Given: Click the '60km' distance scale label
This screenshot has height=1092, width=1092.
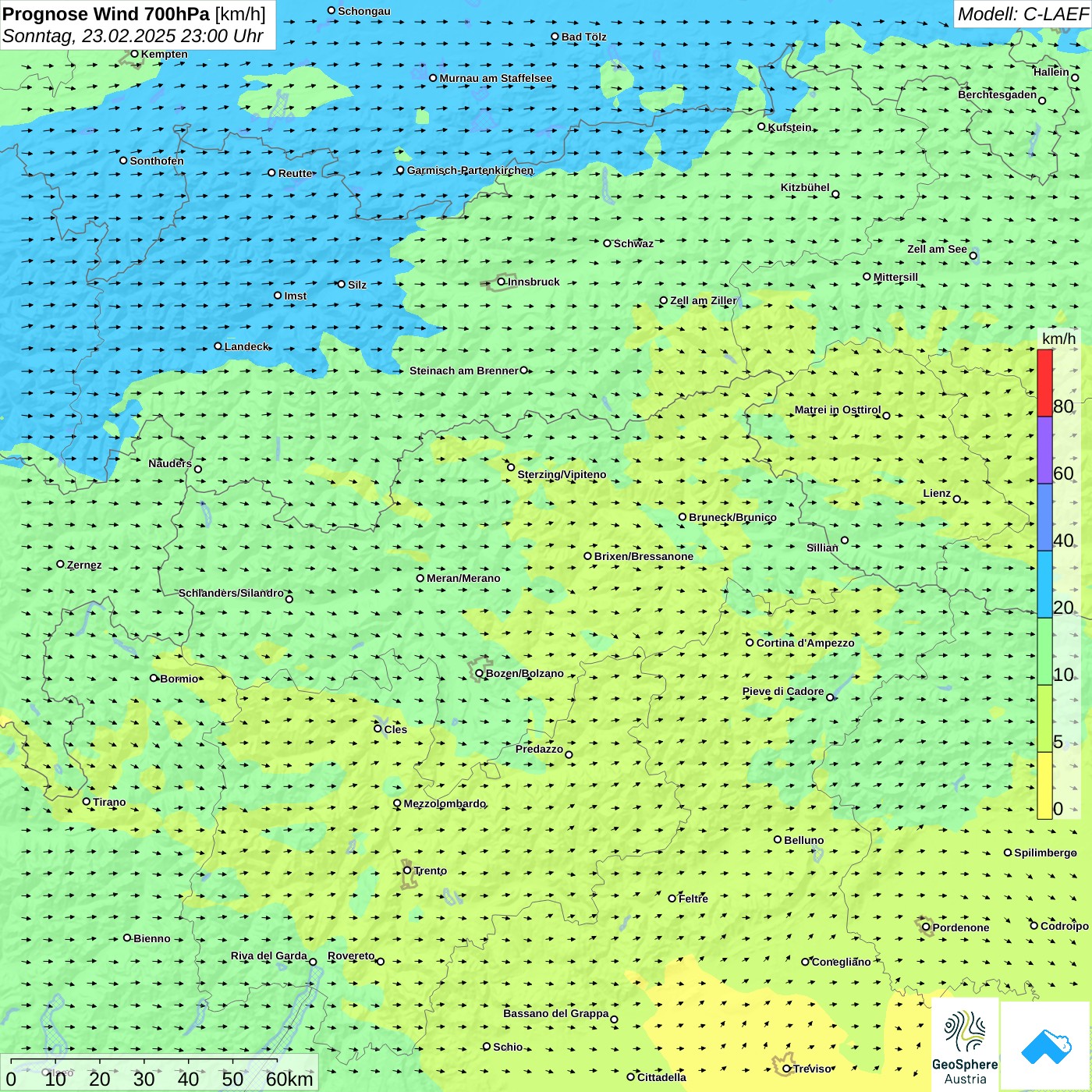Looking at the screenshot, I should (289, 1079).
